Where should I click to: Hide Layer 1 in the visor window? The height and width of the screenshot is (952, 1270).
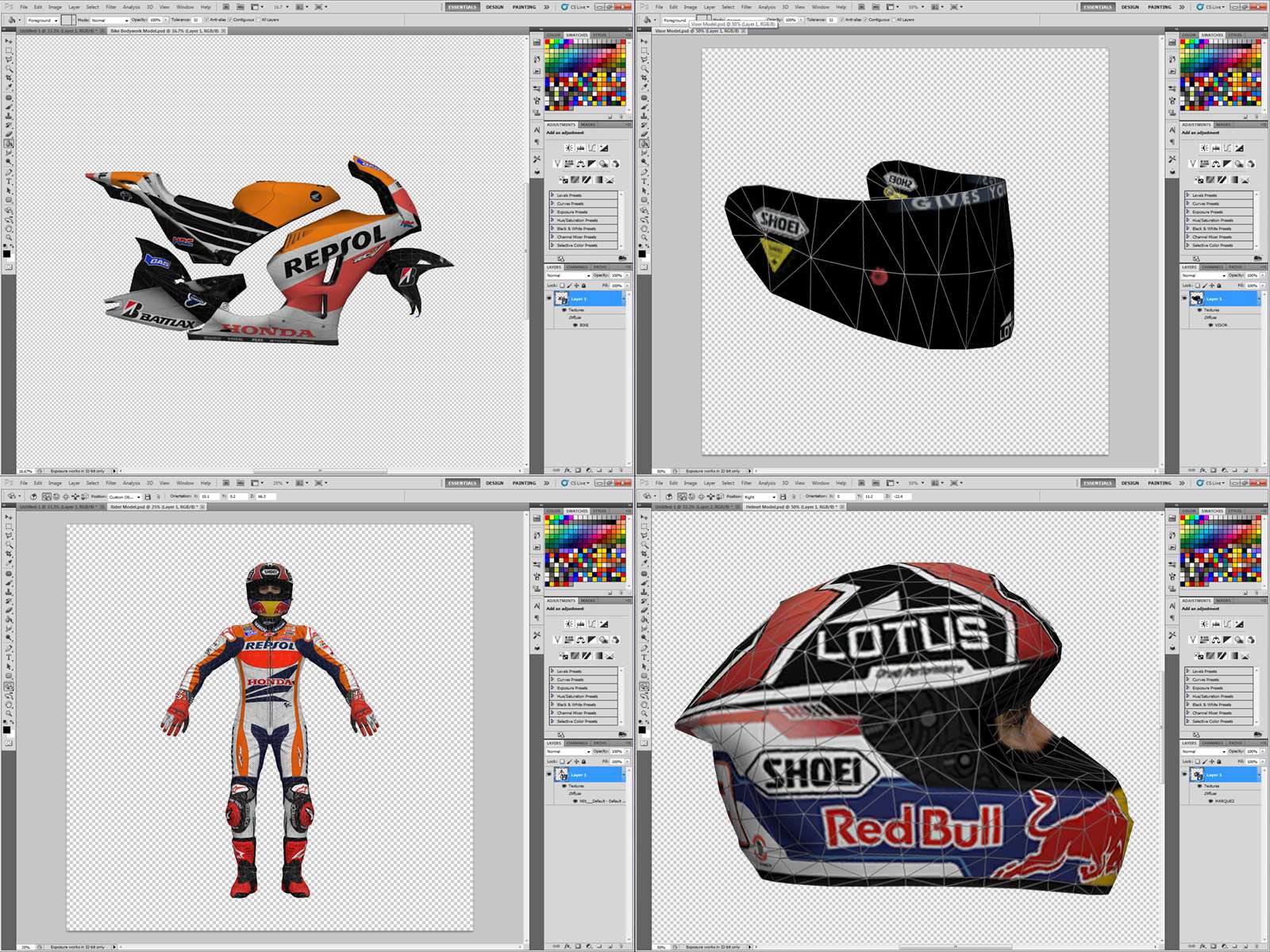(x=1183, y=298)
